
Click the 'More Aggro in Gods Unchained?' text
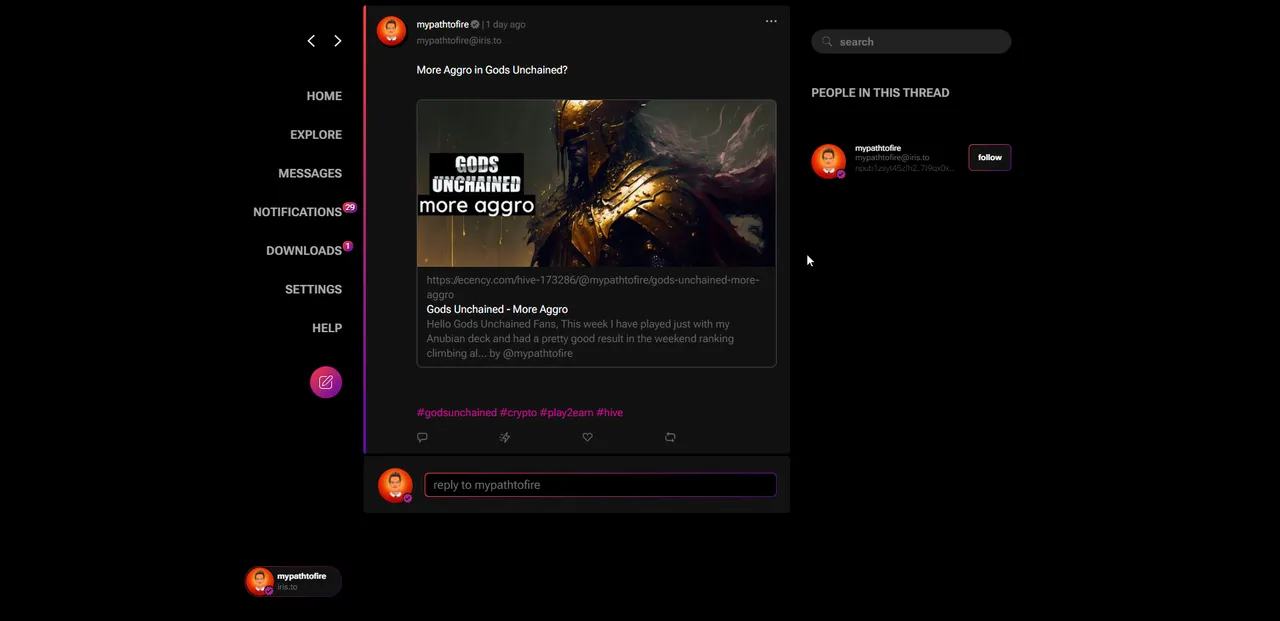coord(492,70)
